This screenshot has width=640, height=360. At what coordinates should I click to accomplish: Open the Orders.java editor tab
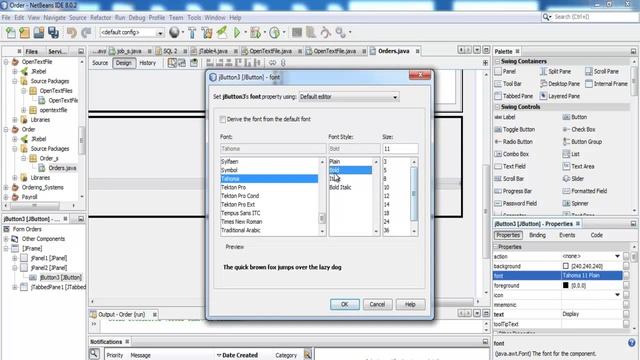point(393,51)
